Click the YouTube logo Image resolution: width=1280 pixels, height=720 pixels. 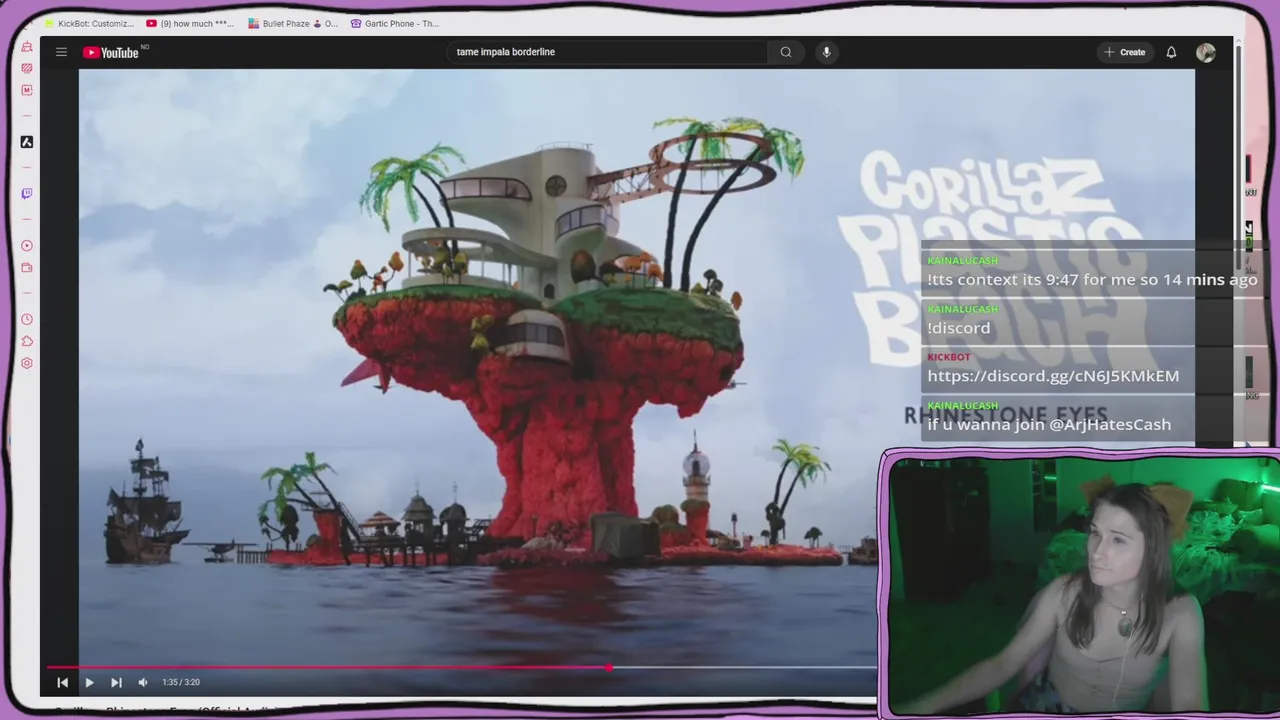113,52
